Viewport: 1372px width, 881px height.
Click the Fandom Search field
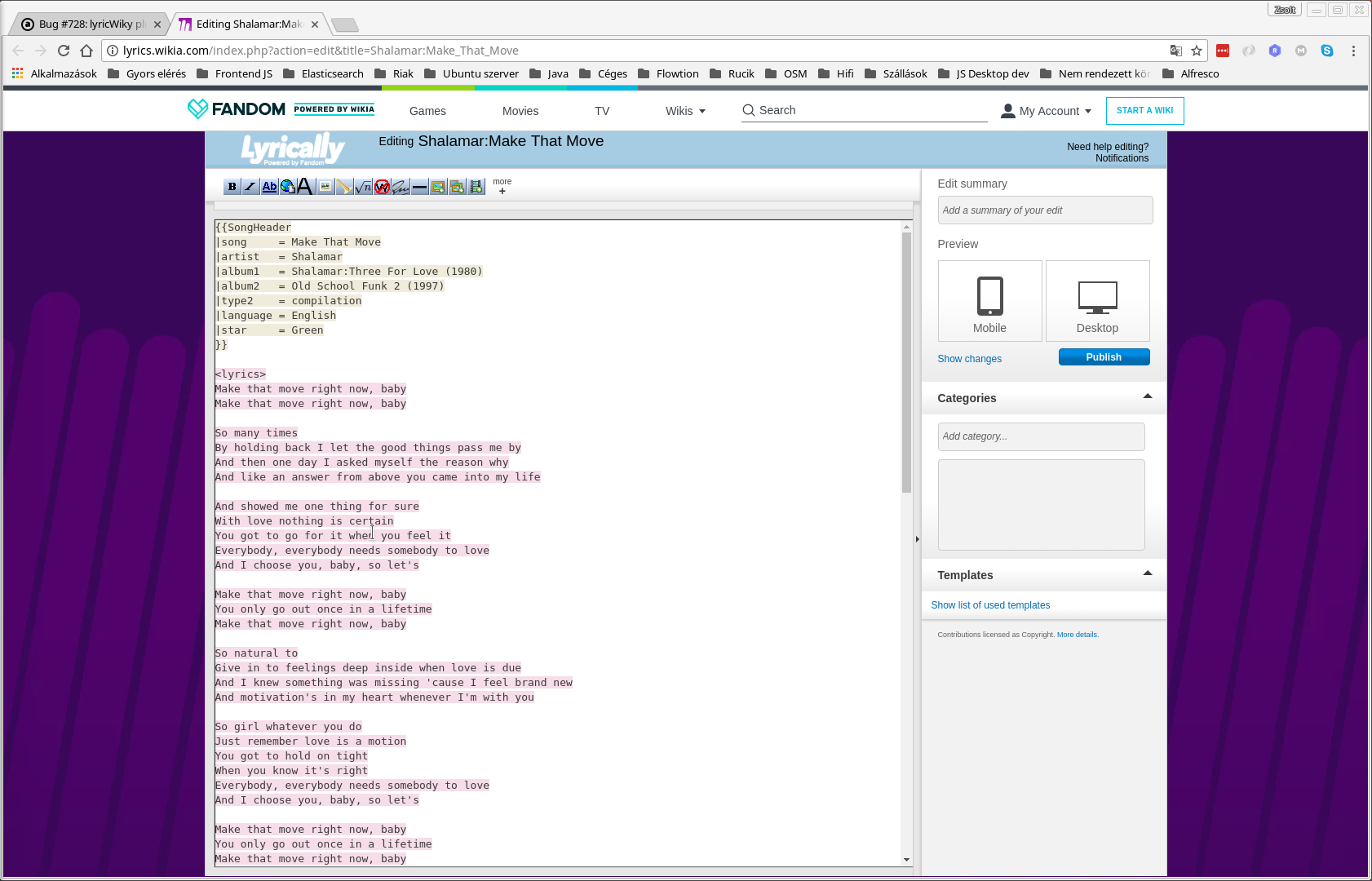[865, 110]
